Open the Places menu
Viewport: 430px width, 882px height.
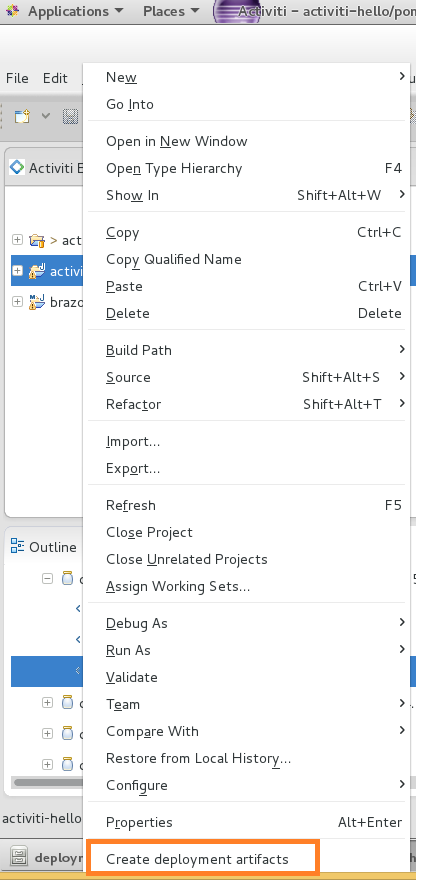click(x=171, y=11)
